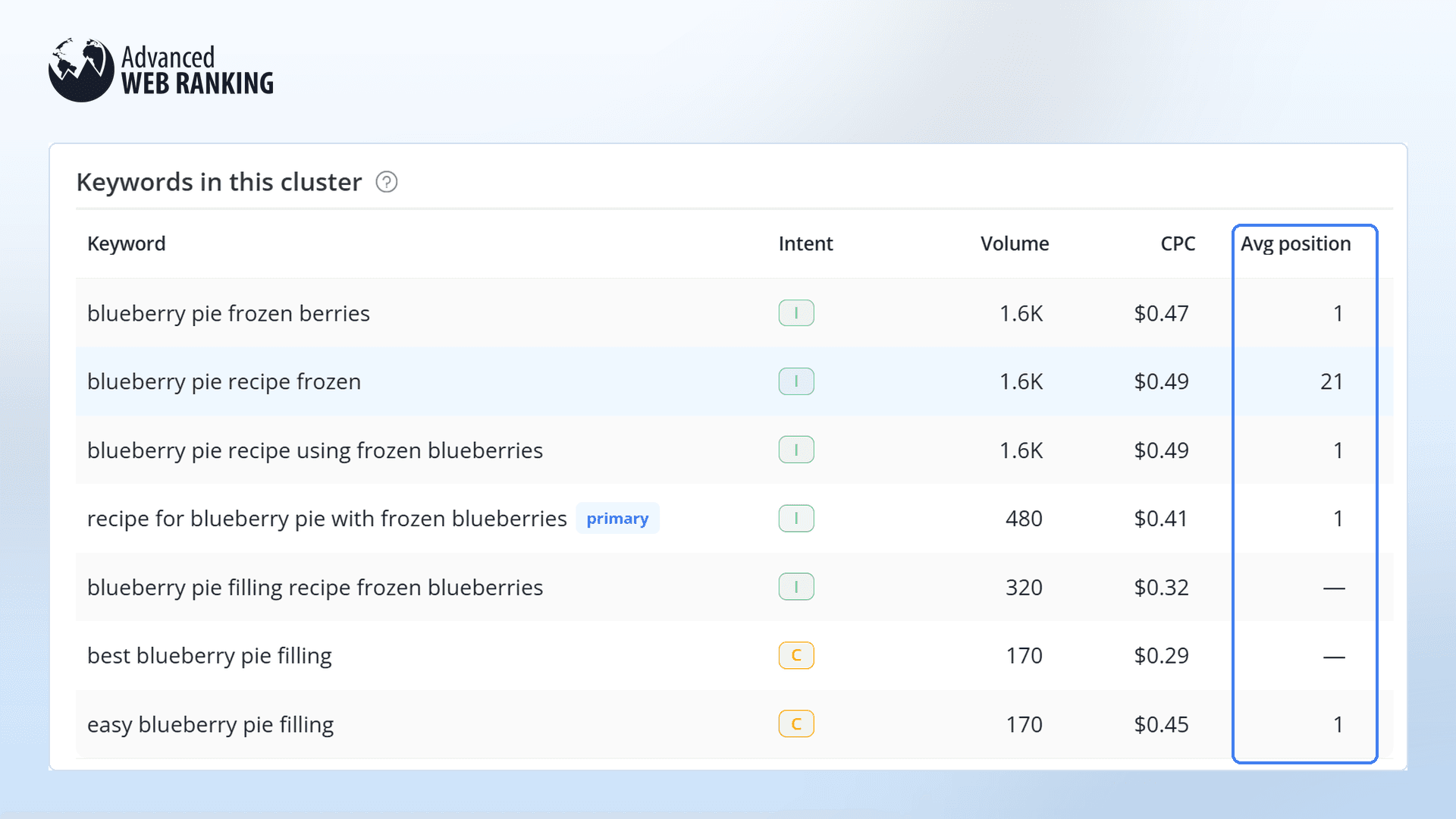
Task: Click the primary tag label
Action: pyautogui.click(x=617, y=519)
